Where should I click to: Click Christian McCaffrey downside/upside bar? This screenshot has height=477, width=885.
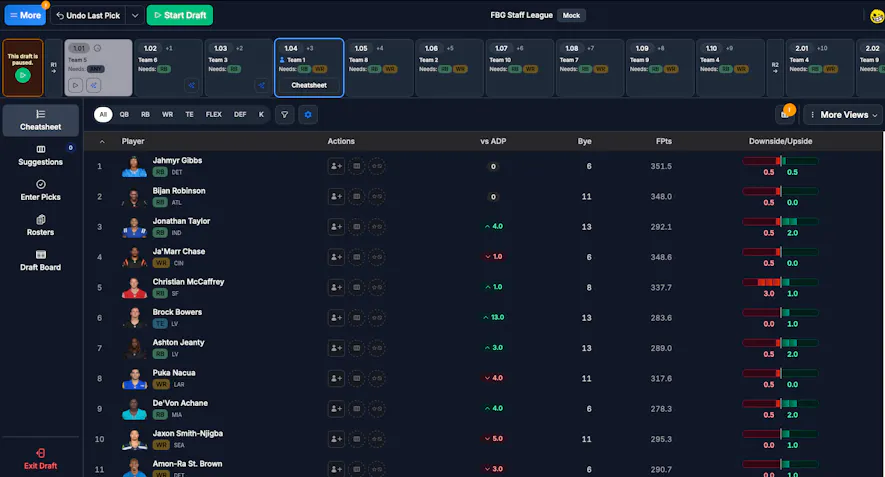tap(780, 282)
